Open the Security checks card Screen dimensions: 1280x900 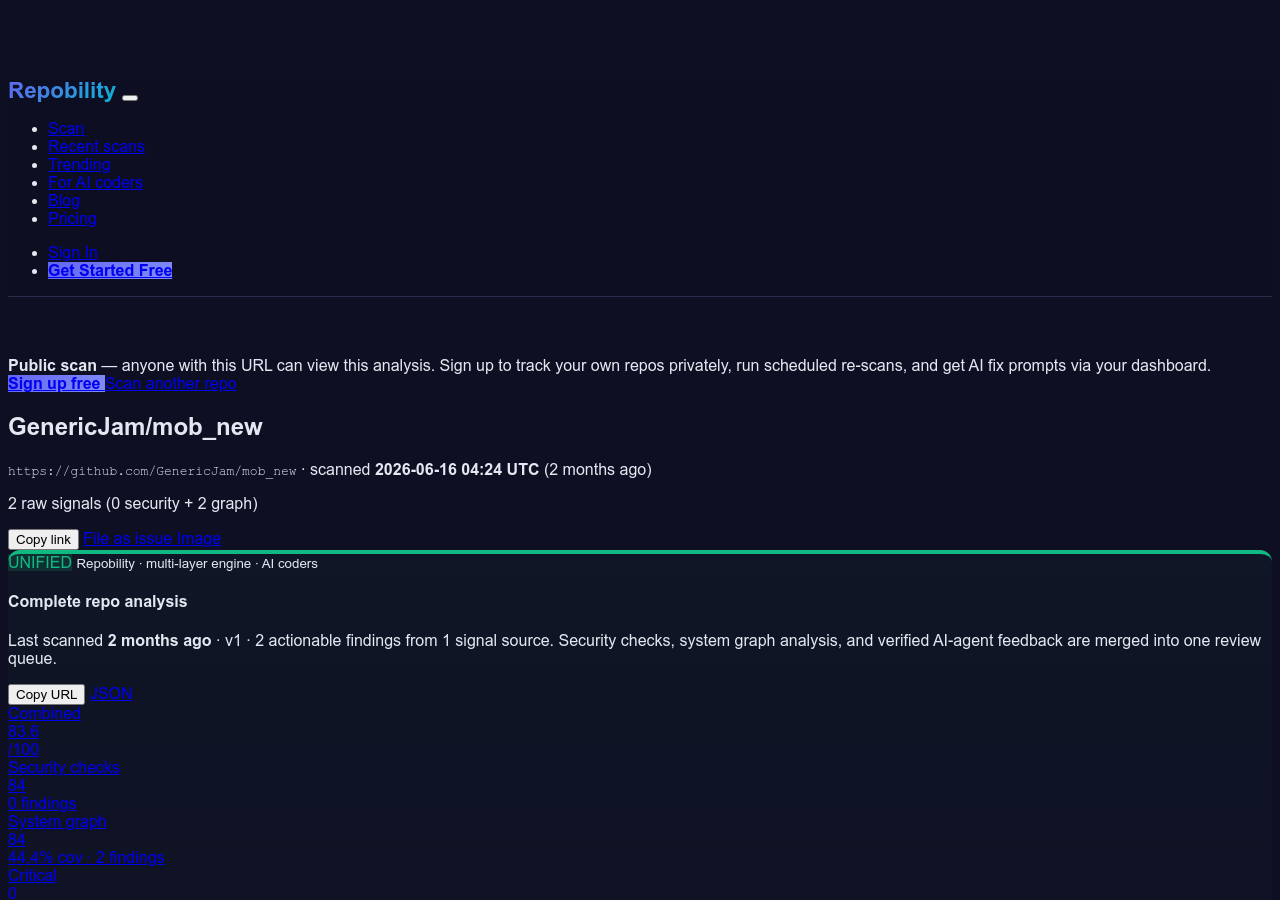click(x=64, y=785)
